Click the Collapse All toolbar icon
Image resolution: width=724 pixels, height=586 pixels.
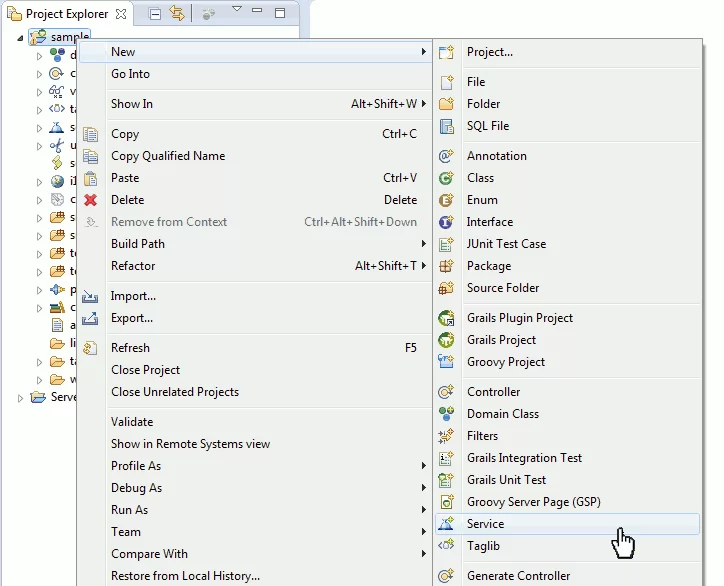click(156, 14)
